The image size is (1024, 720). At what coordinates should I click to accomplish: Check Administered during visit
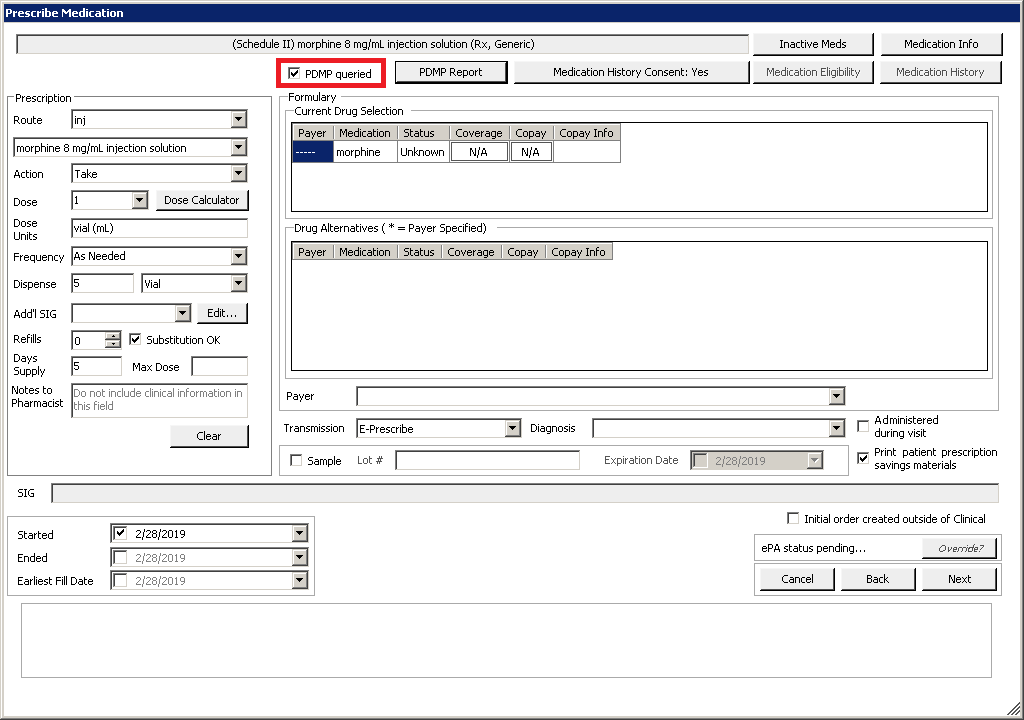coord(863,426)
